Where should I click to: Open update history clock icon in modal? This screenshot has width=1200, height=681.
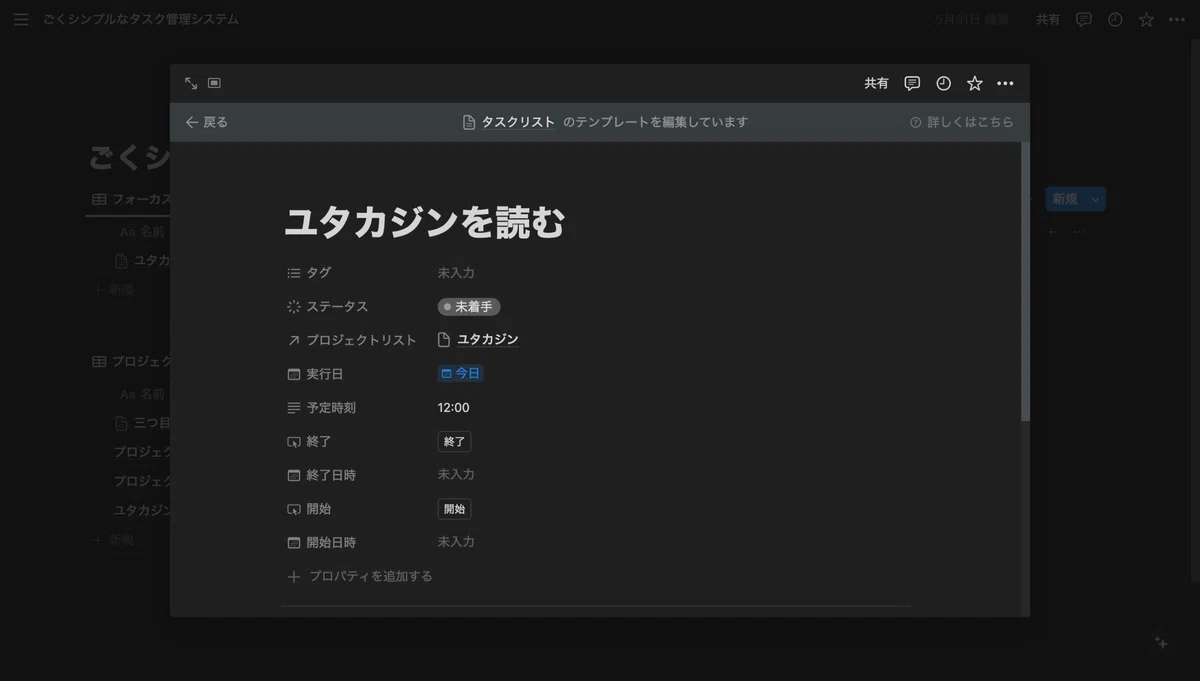tap(943, 83)
